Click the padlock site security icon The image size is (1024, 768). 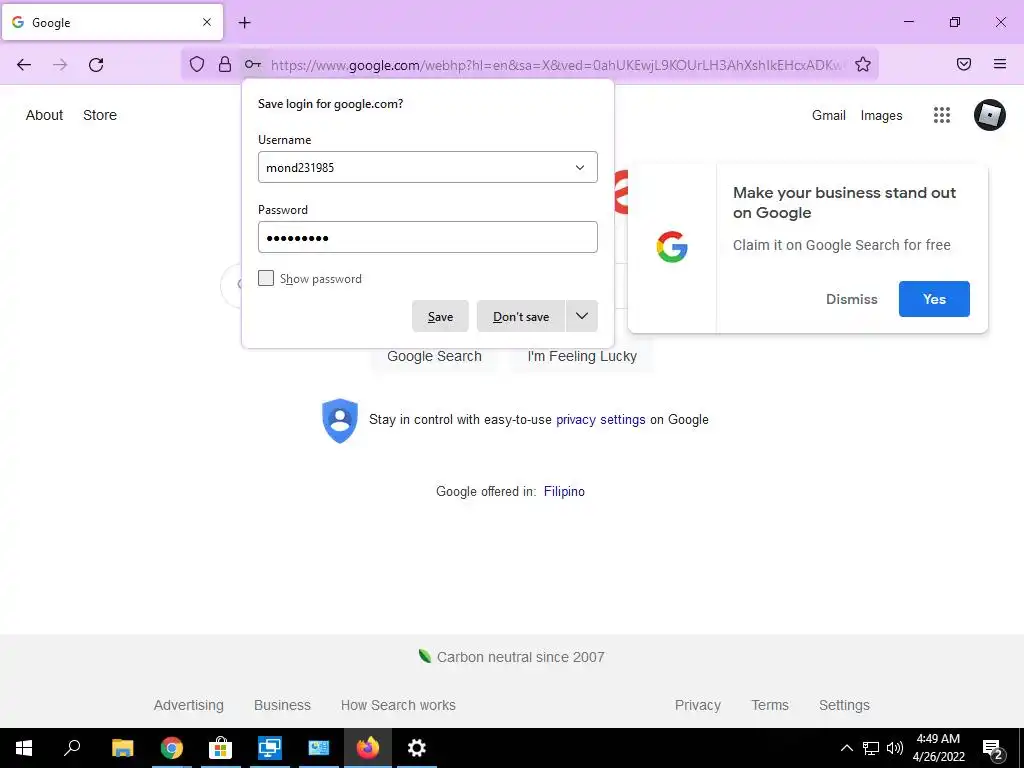click(x=225, y=64)
